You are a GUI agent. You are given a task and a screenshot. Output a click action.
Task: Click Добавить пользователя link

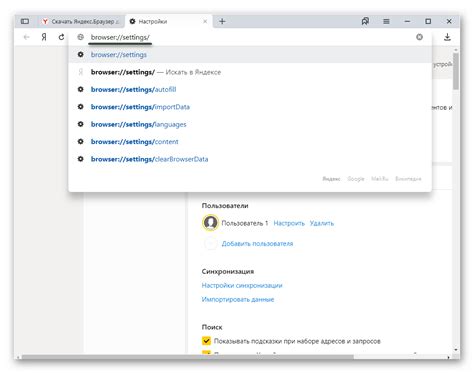click(x=257, y=244)
